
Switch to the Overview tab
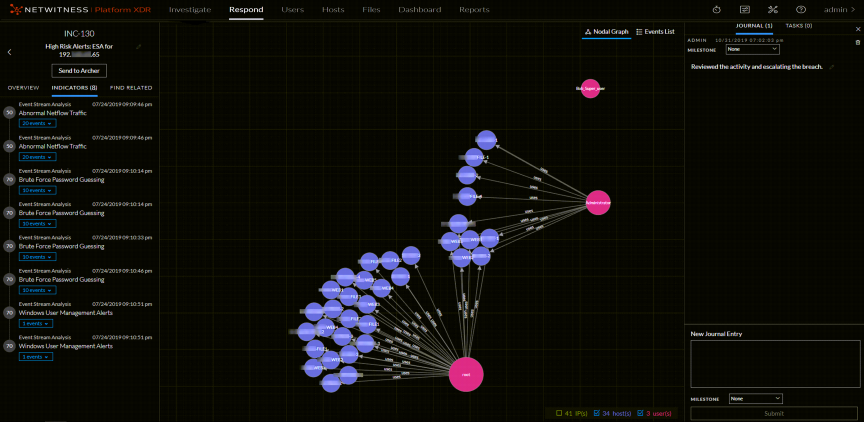(x=23, y=88)
